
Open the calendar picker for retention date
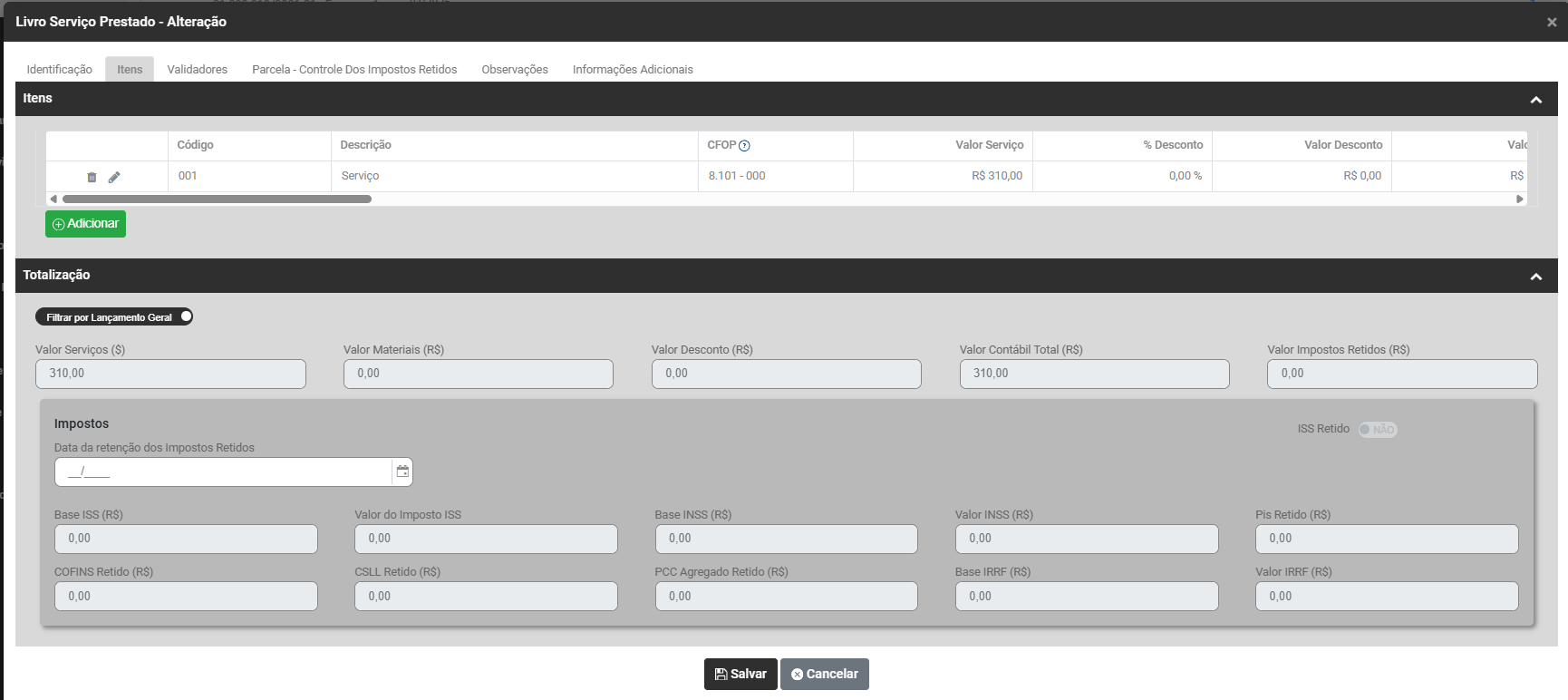(402, 472)
